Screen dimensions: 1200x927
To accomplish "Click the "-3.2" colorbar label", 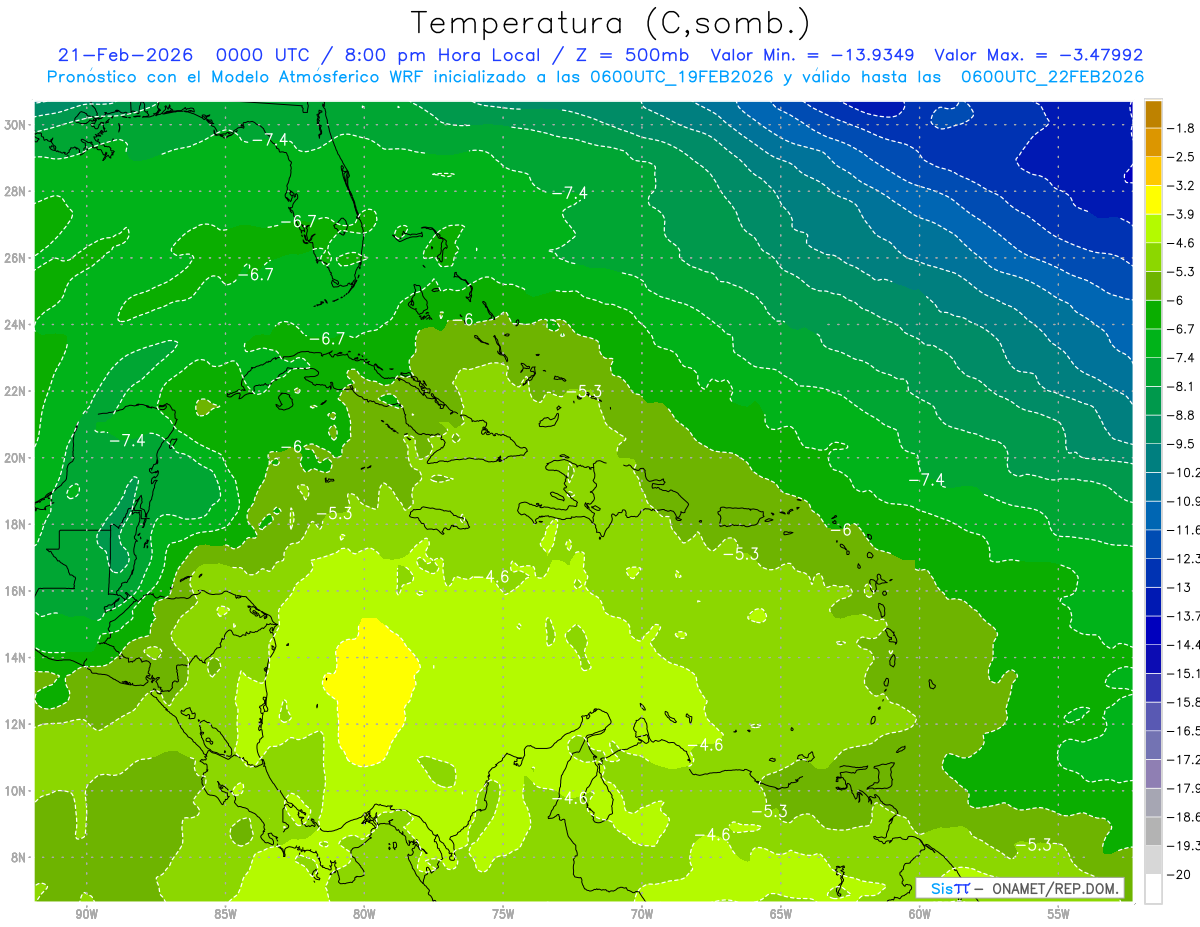I will coord(1183,186).
